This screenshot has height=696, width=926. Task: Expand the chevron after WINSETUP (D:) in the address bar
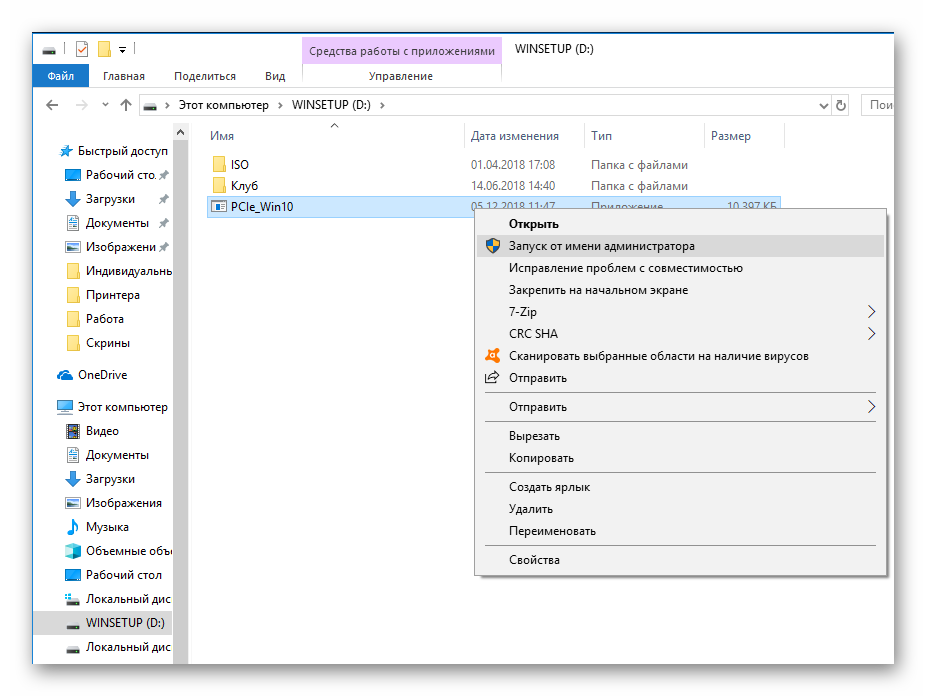(382, 105)
